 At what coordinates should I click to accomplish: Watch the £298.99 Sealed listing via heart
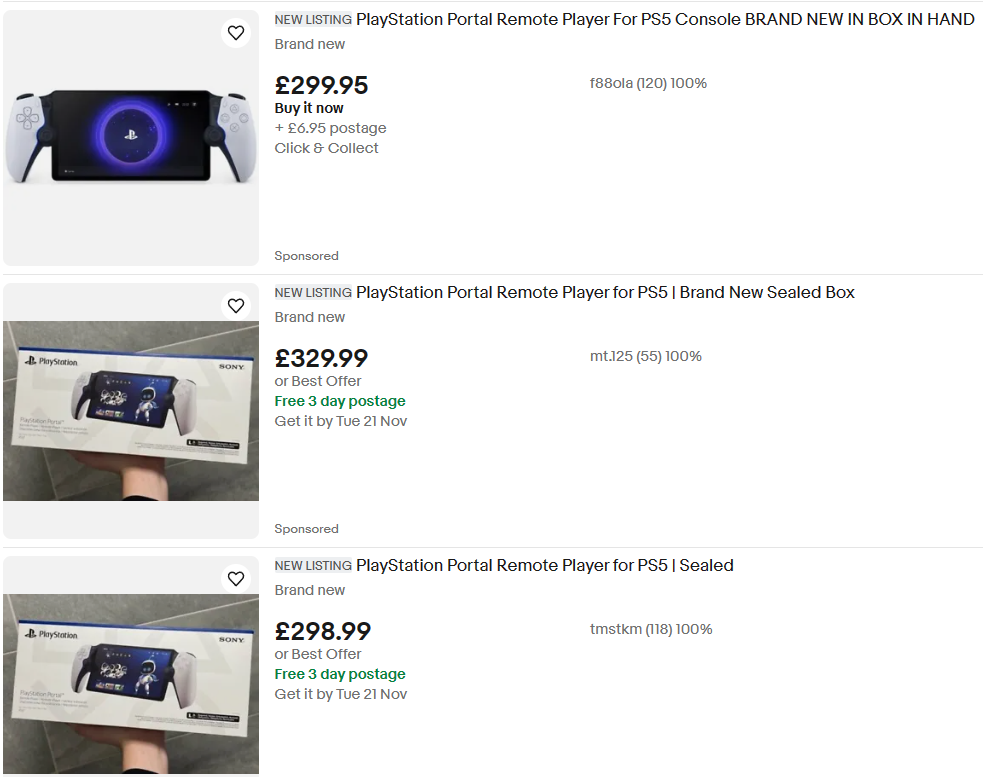(236, 579)
